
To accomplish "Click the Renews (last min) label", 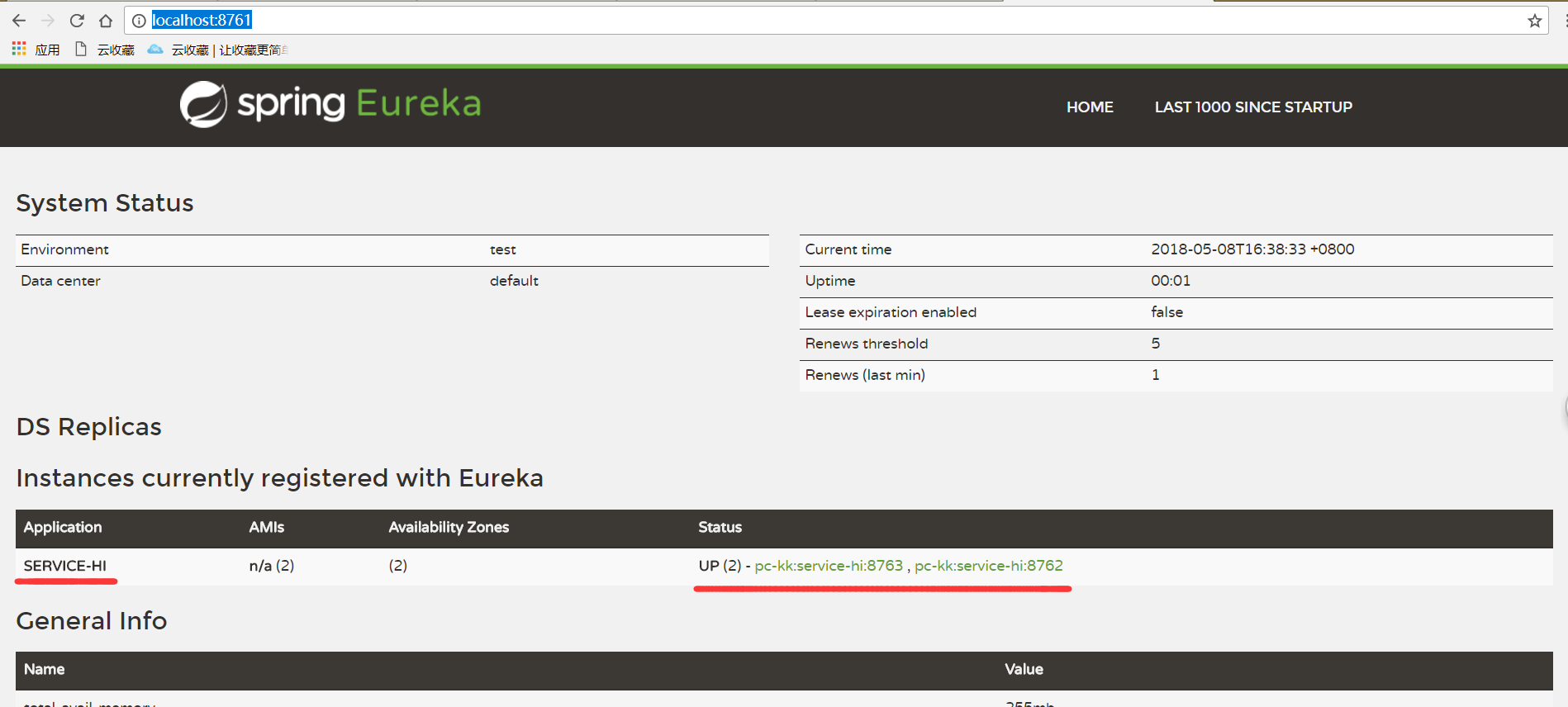I will tap(865, 375).
